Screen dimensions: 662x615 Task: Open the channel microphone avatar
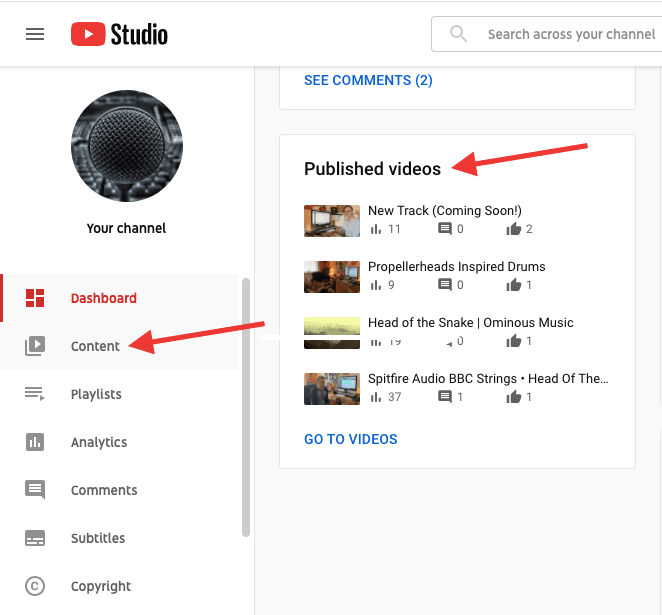click(127, 146)
